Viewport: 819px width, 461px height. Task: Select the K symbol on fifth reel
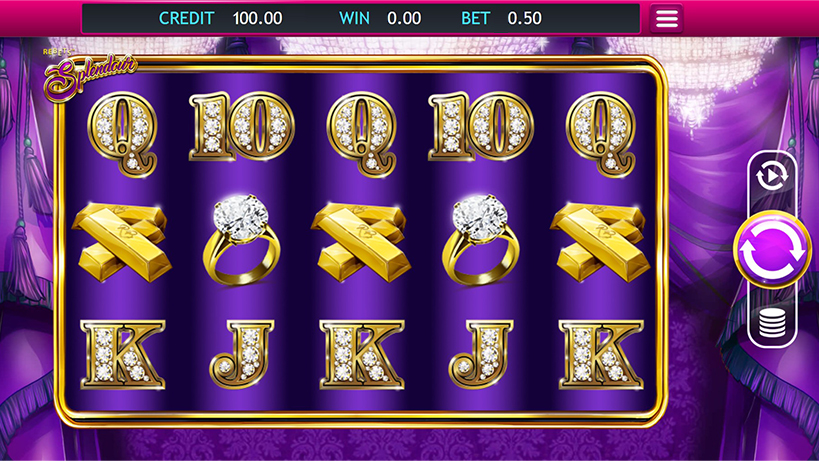601,354
